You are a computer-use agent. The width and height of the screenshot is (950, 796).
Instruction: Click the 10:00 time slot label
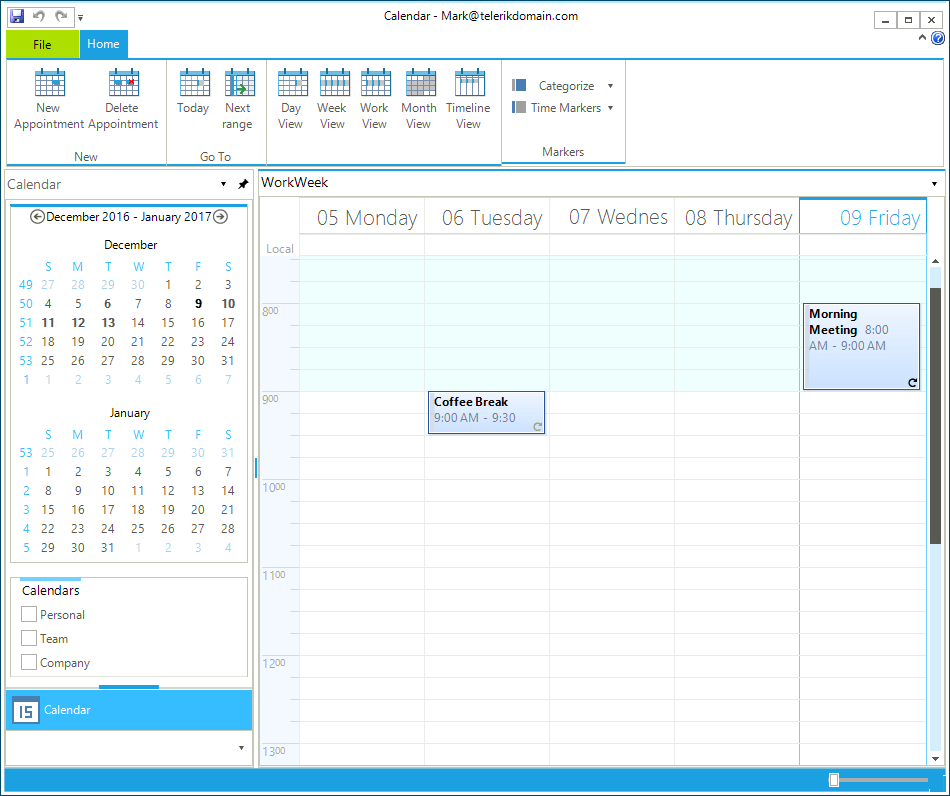[x=274, y=488]
